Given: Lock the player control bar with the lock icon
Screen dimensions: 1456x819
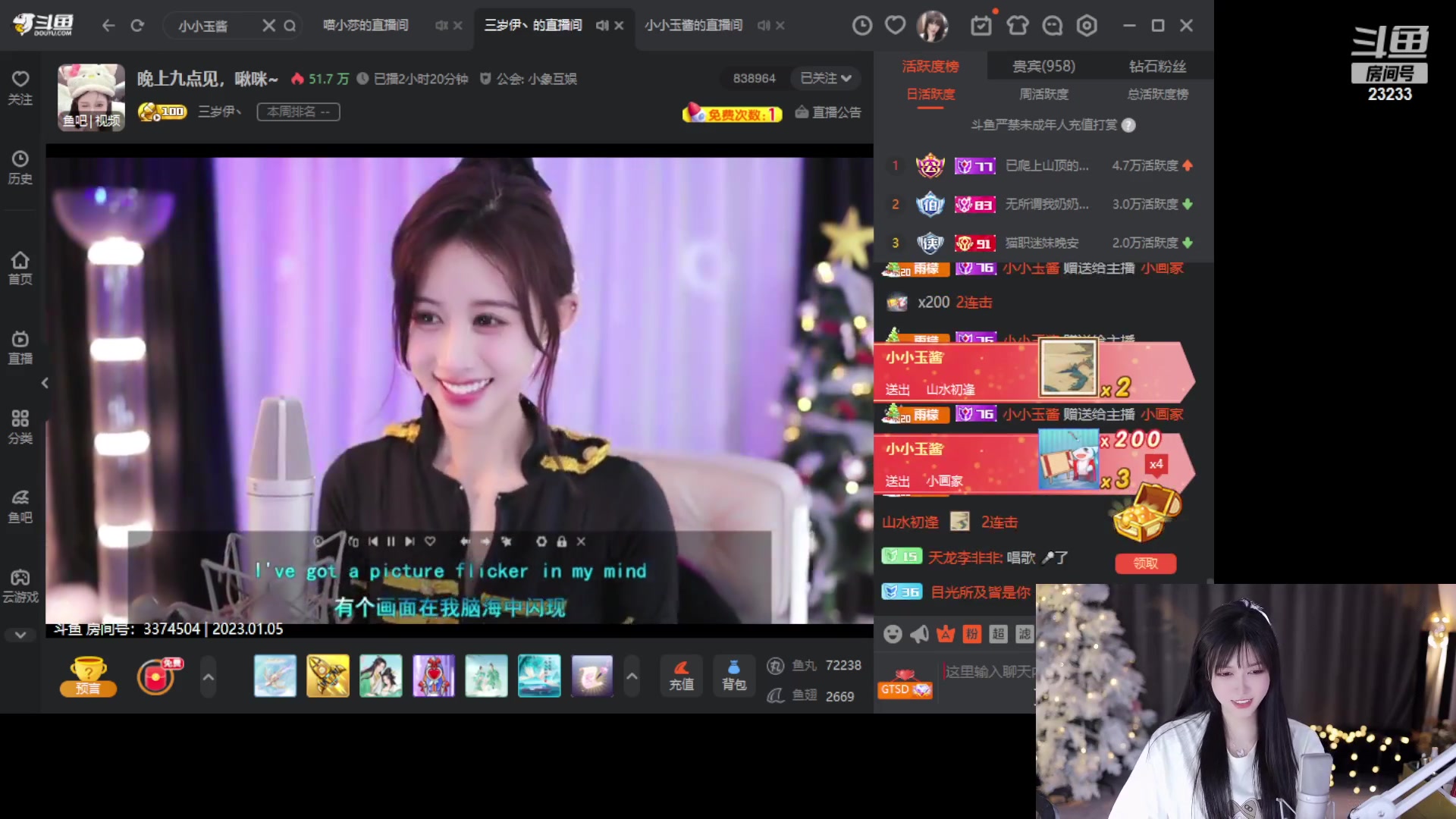Looking at the screenshot, I should [x=561, y=541].
